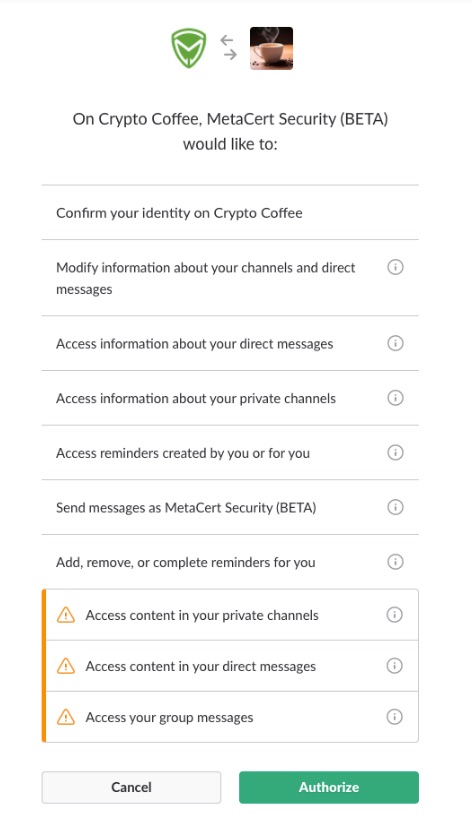Click the Authorize button

click(329, 787)
